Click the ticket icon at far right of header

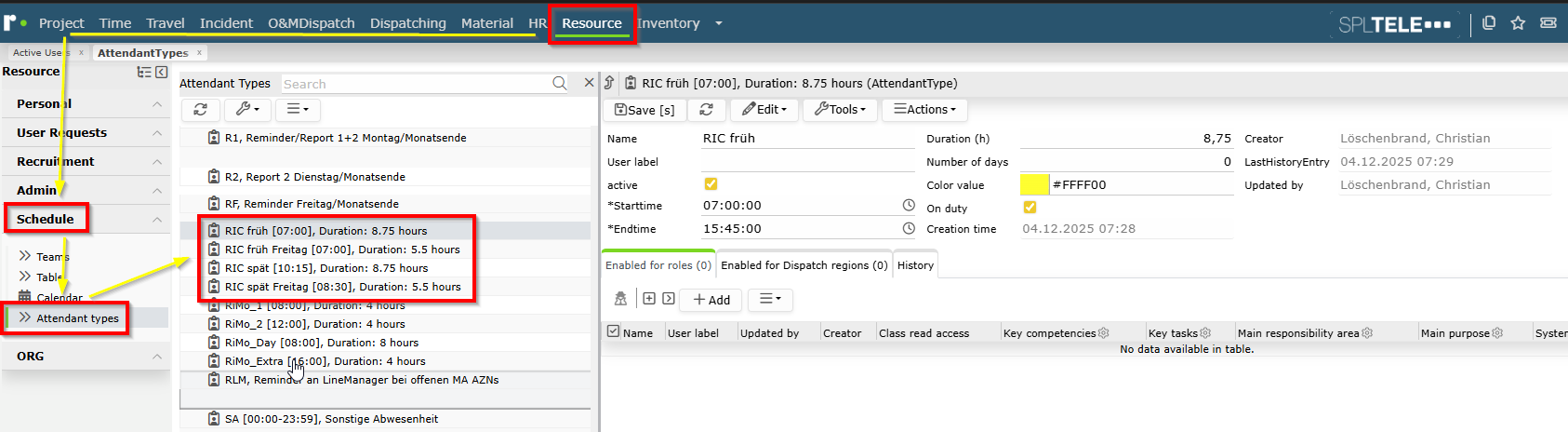point(1548,23)
